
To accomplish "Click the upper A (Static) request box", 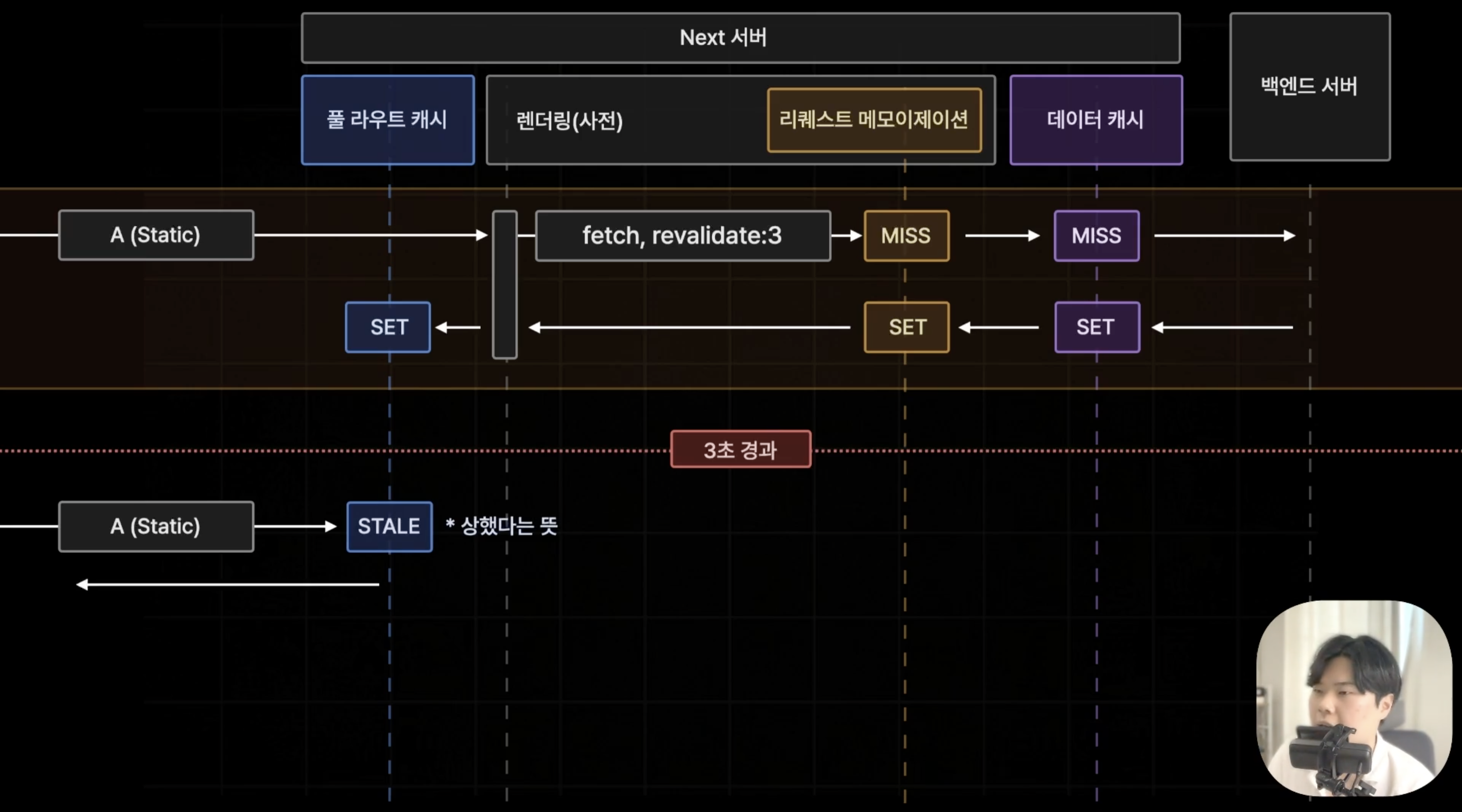I will pos(156,235).
